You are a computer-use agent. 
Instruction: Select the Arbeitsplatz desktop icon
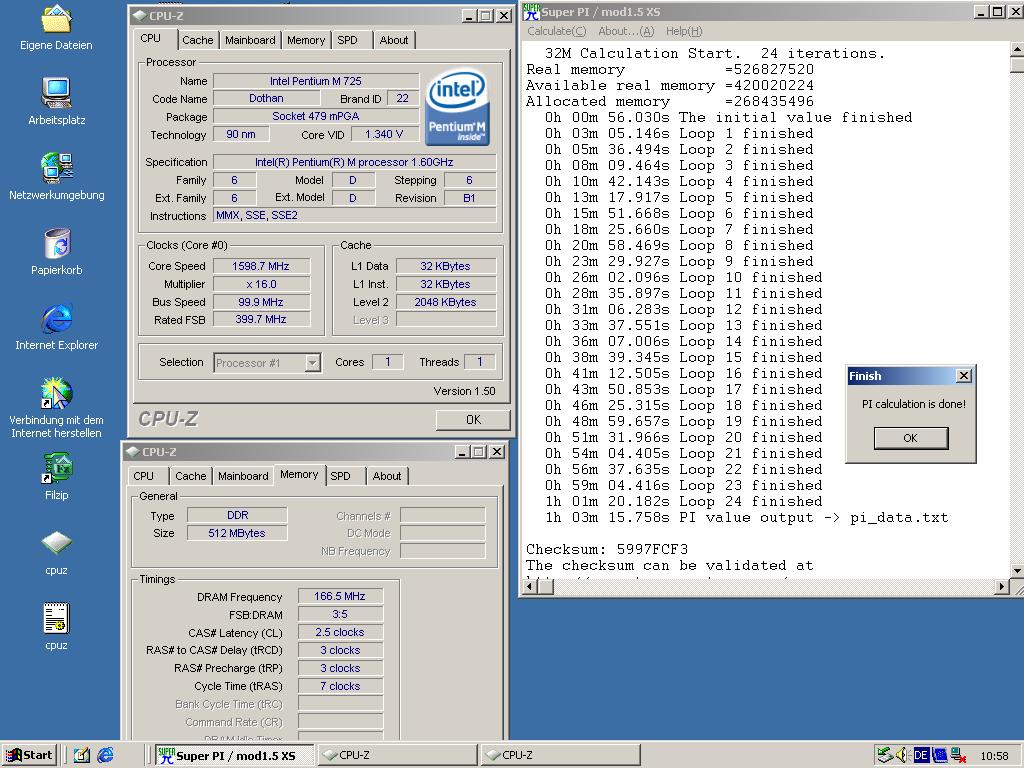(x=56, y=93)
